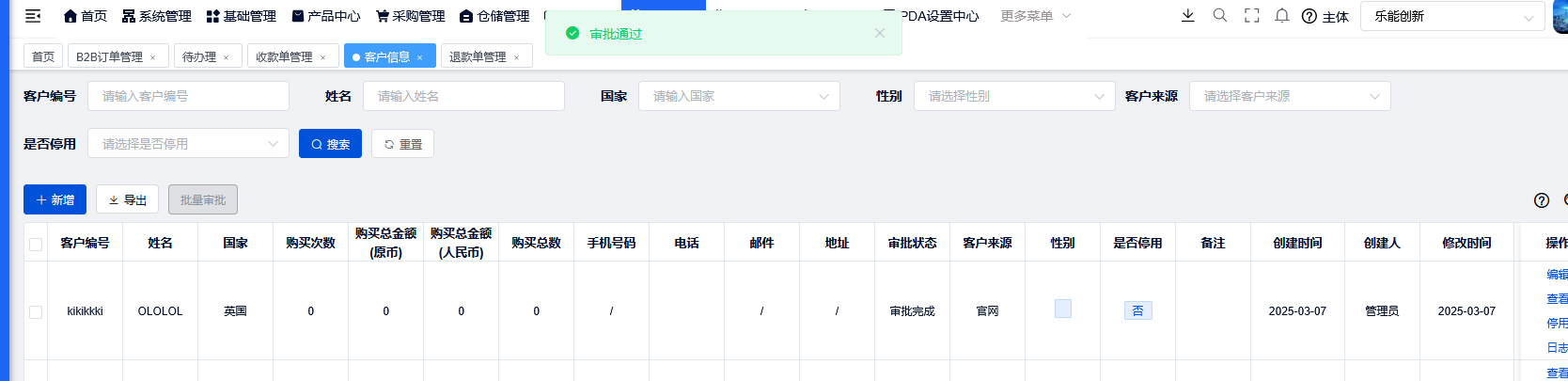Viewport: 1568px width, 381px height.
Task: Open the 采购管理 menu with cart icon
Action: click(410, 16)
